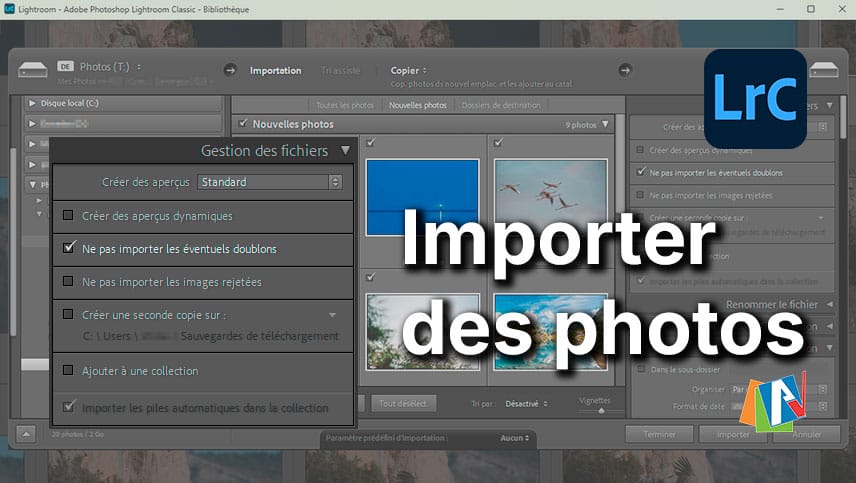Image resolution: width=856 pixels, height=483 pixels.
Task: Click the arrow icon right of Copier description
Action: pos(626,70)
